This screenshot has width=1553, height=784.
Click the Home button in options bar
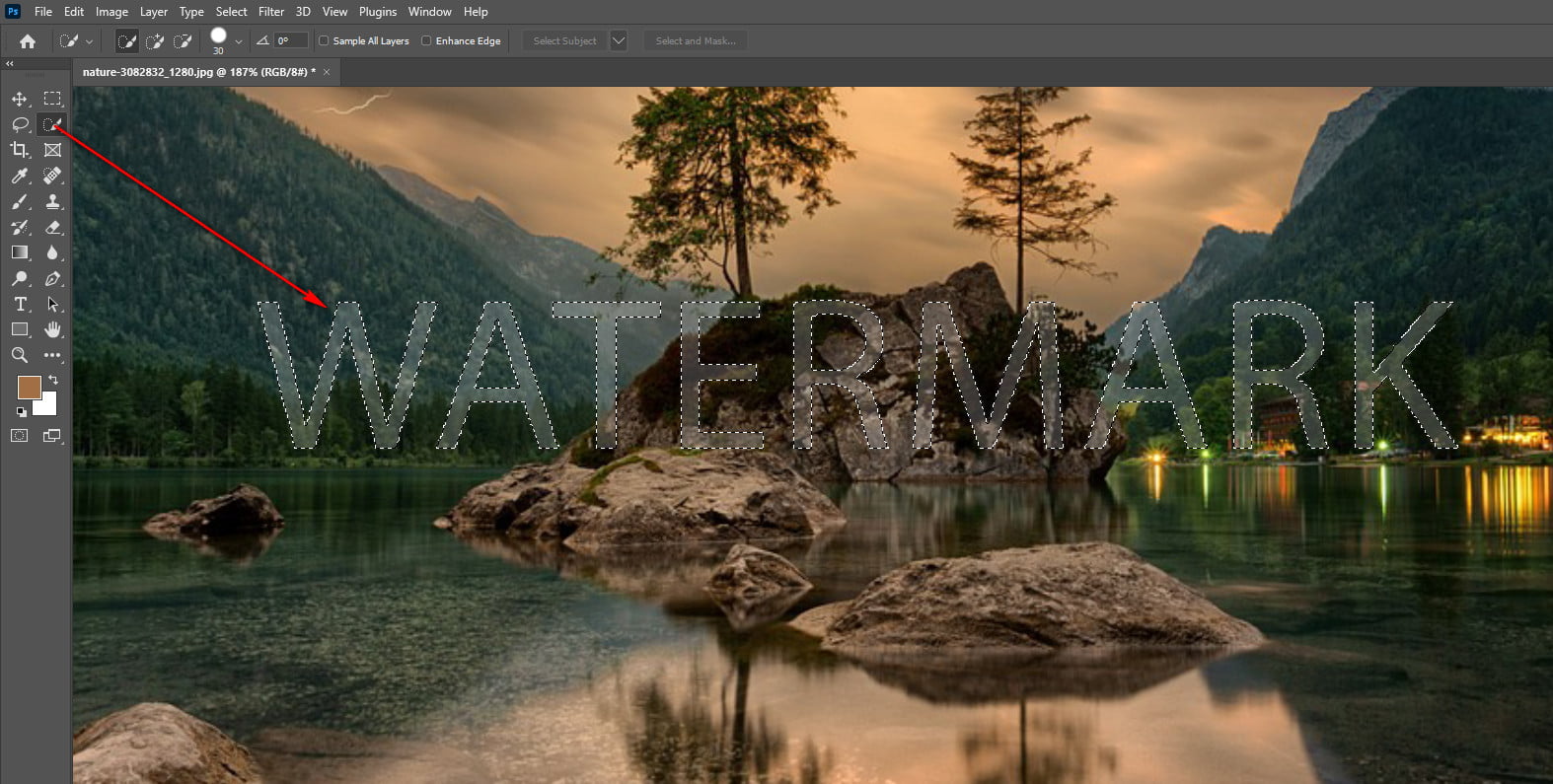coord(28,41)
